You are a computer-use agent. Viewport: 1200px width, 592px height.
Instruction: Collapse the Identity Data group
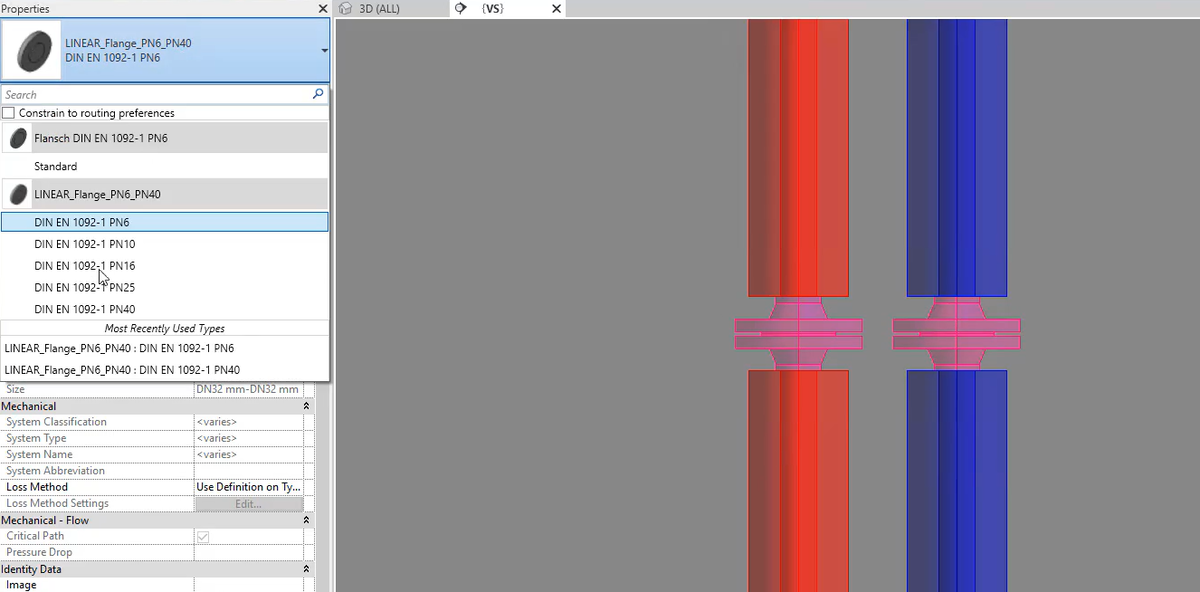point(307,569)
